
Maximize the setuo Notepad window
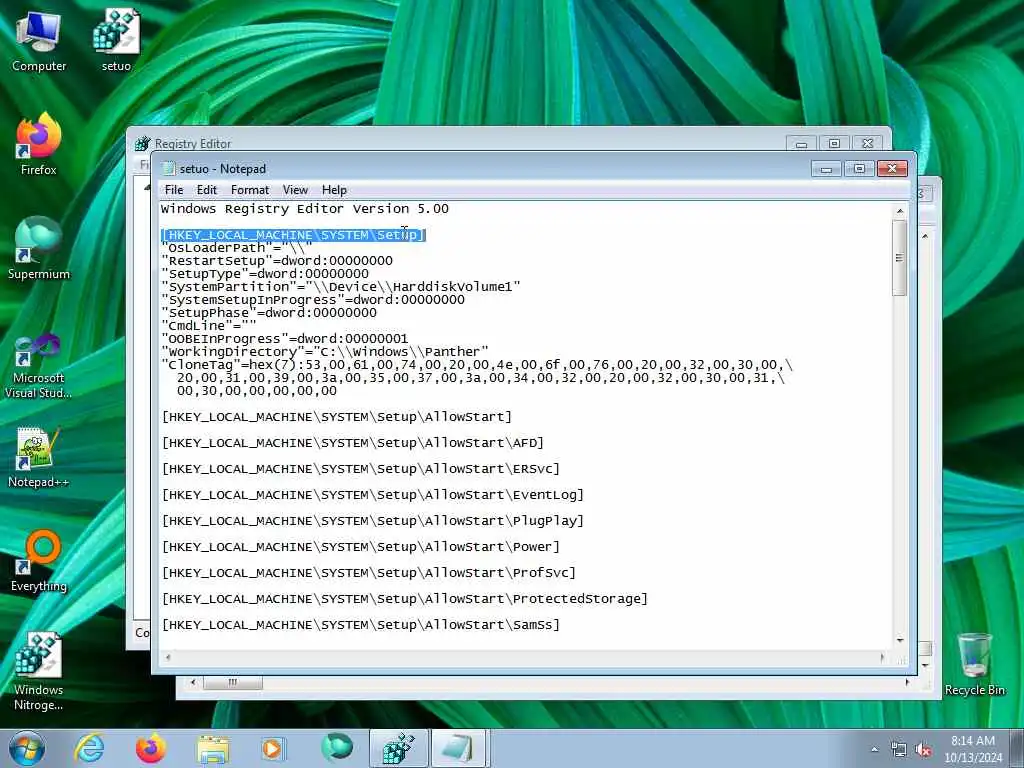coord(859,169)
